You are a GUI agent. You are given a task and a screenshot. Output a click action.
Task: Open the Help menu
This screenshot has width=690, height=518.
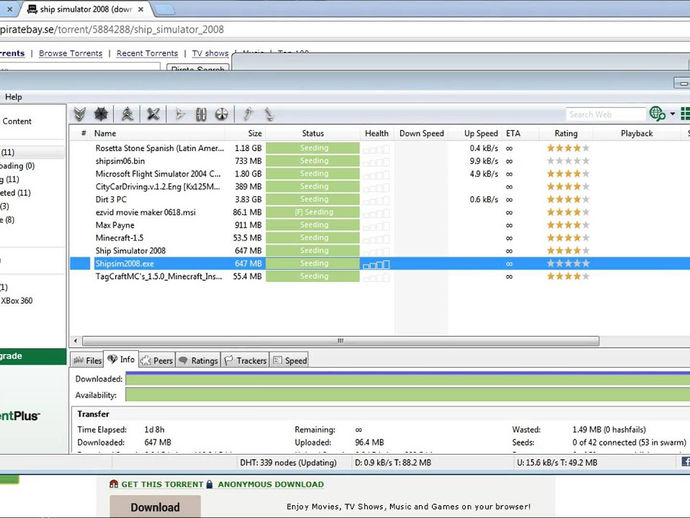tap(13, 97)
